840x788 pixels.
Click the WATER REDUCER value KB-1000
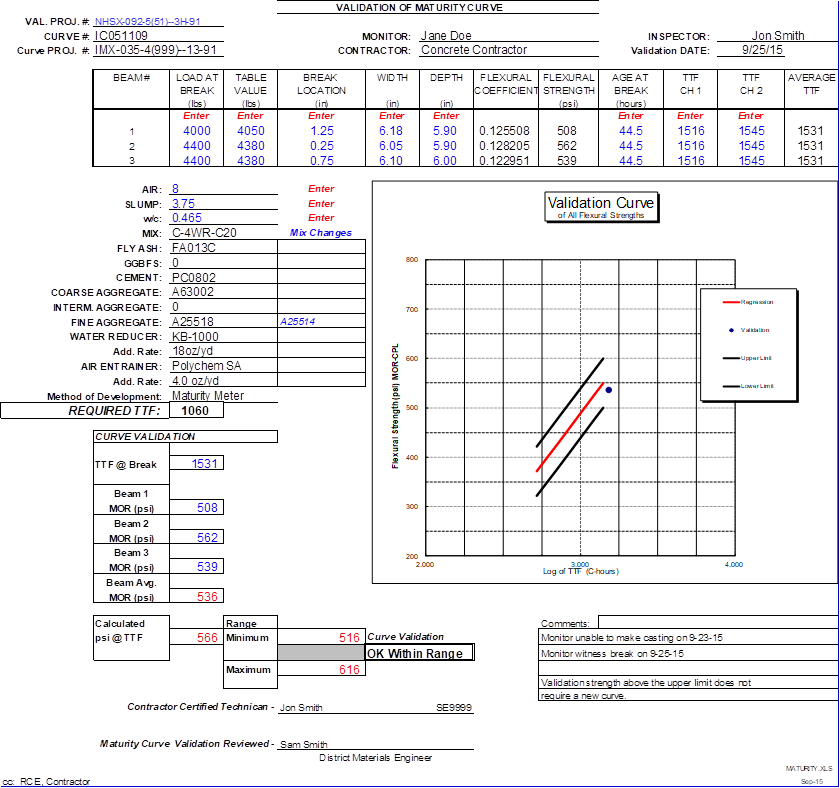click(x=200, y=337)
